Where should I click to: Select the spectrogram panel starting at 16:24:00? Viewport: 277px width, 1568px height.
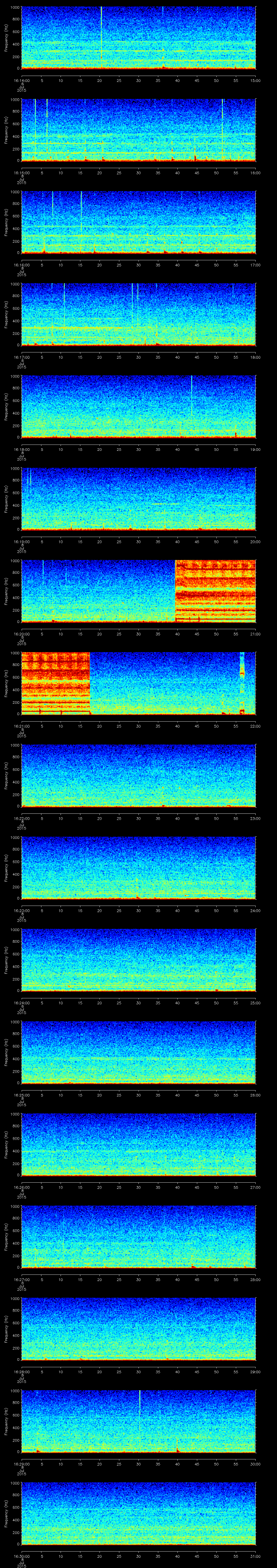click(138, 960)
